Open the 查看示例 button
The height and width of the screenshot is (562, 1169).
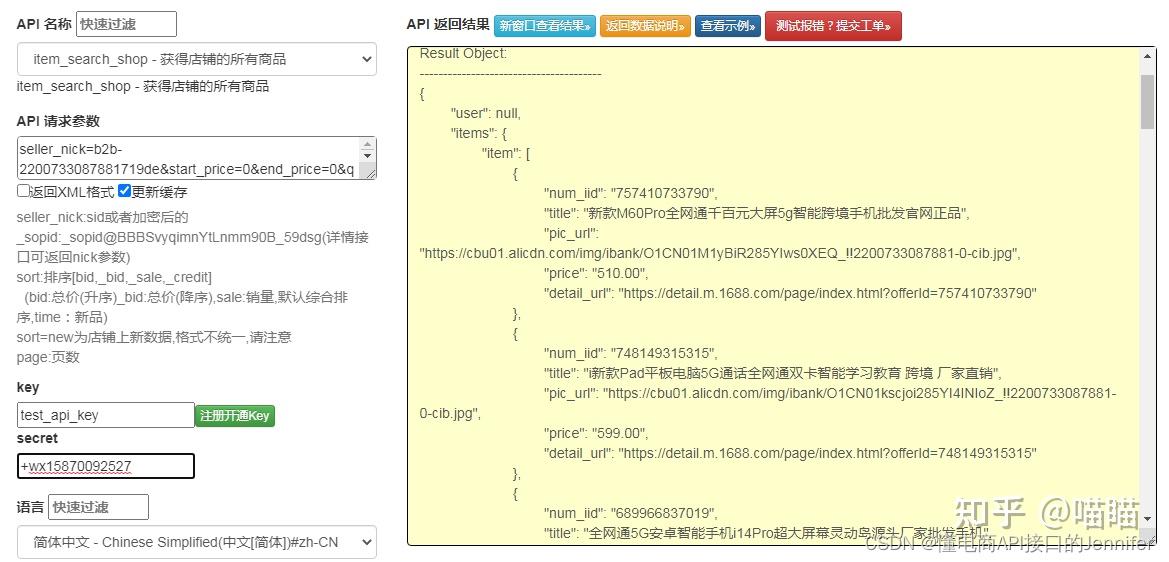728,26
